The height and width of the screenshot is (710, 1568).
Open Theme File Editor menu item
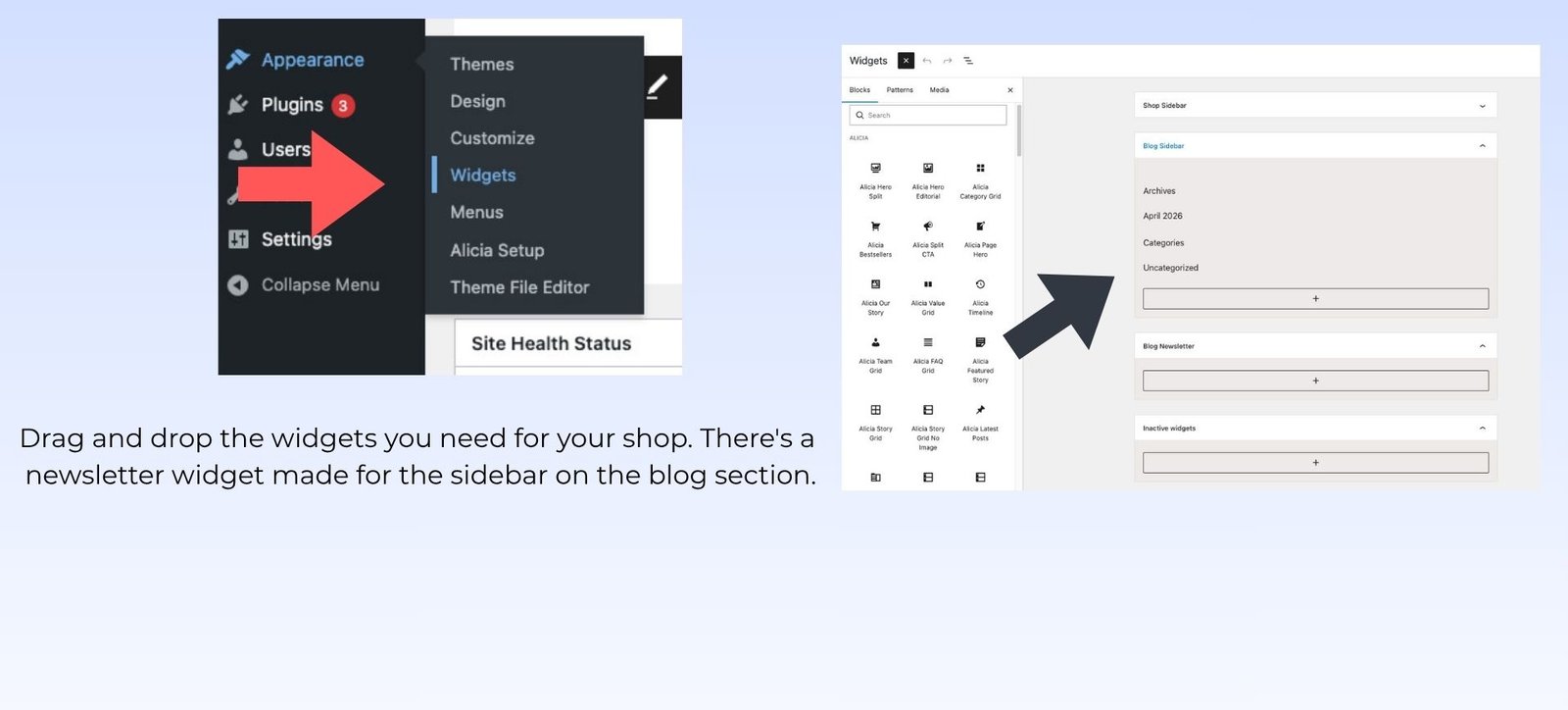(x=519, y=287)
